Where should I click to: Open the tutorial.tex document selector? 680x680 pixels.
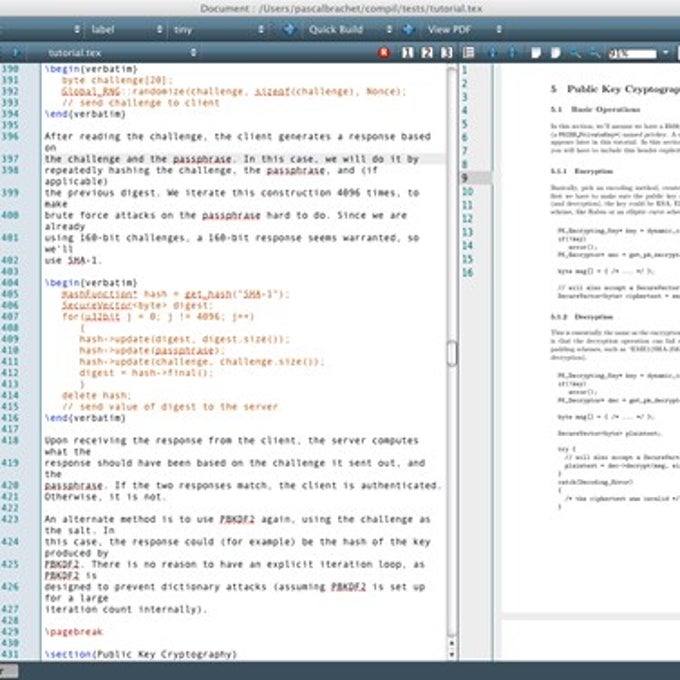(121, 53)
